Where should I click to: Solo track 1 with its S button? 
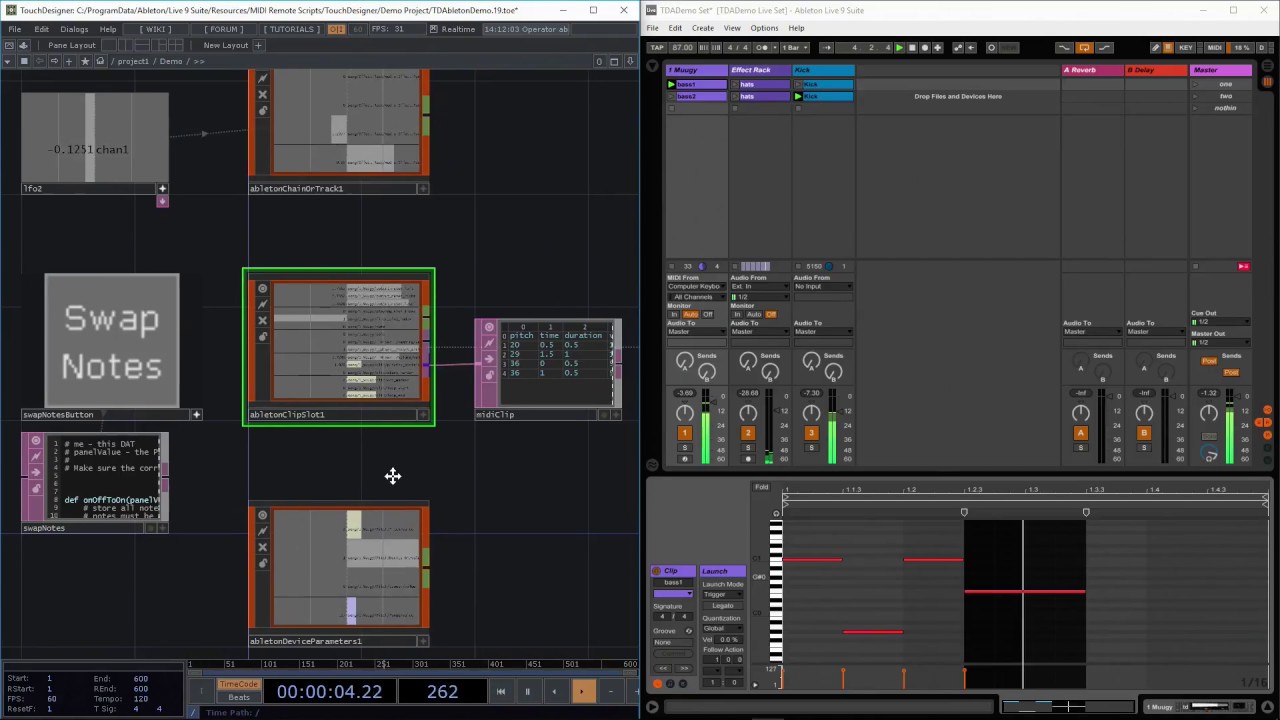pos(684,448)
